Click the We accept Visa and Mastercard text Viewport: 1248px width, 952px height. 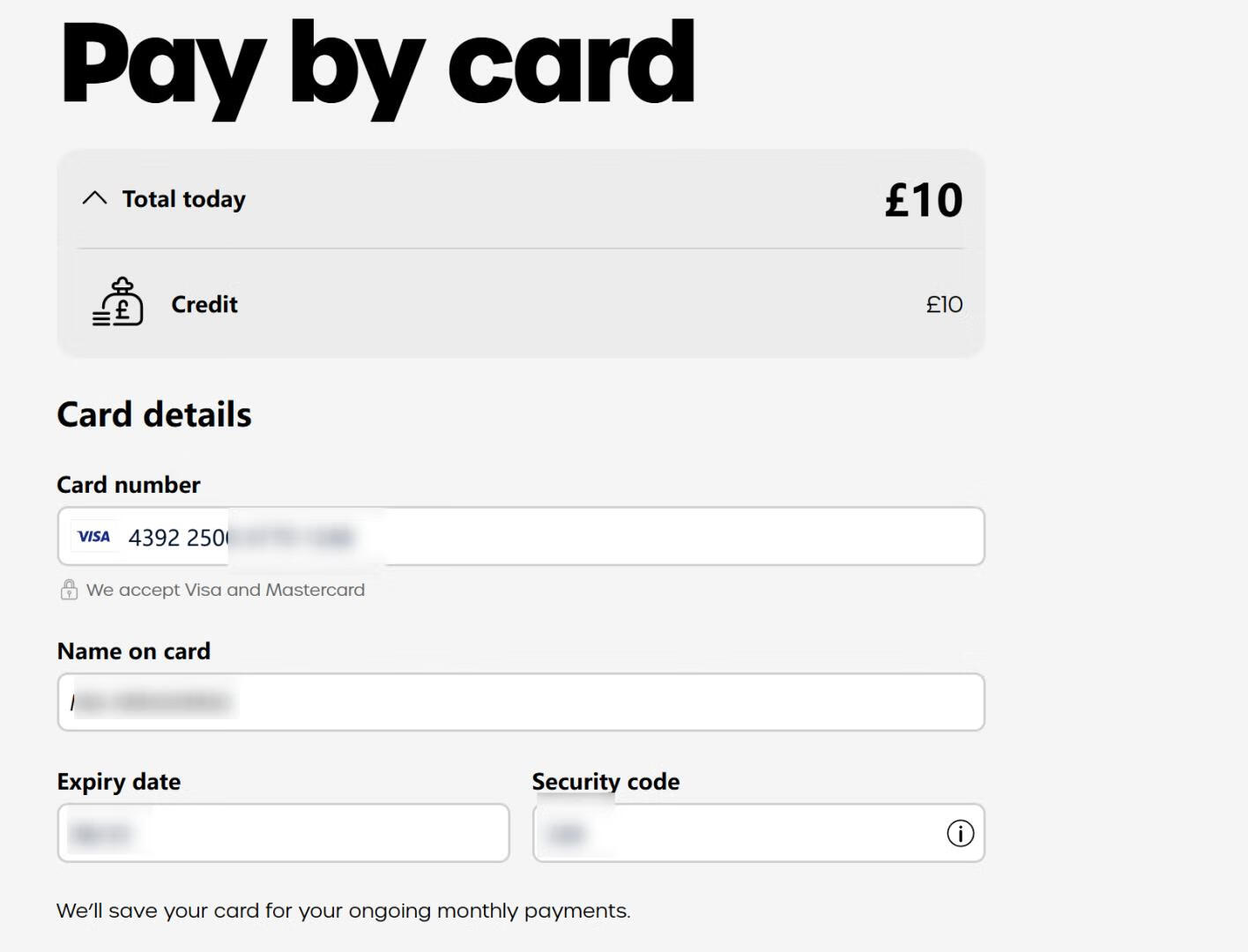click(226, 590)
